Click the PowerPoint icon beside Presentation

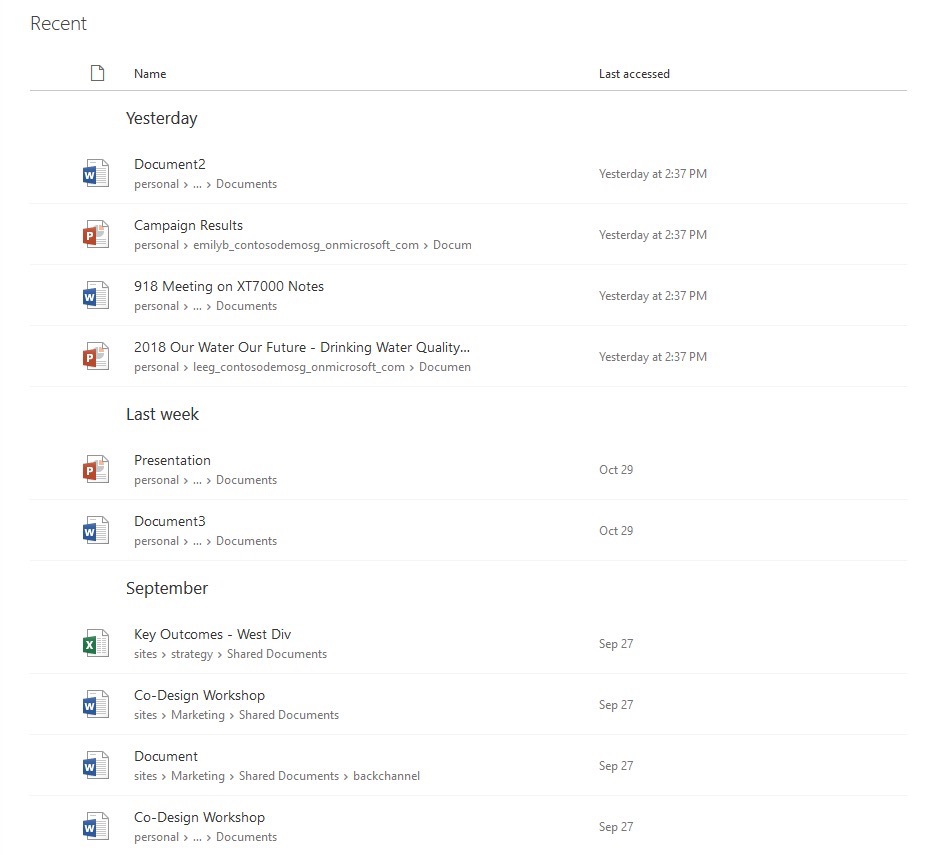[x=95, y=470]
